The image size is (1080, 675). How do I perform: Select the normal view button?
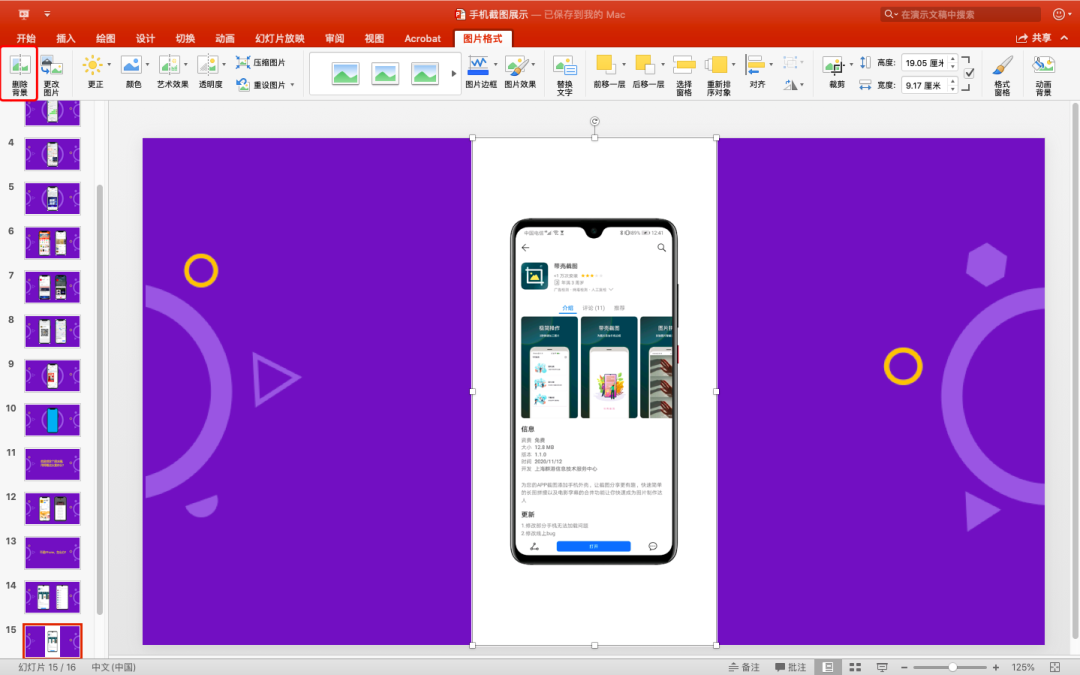pyautogui.click(x=829, y=667)
